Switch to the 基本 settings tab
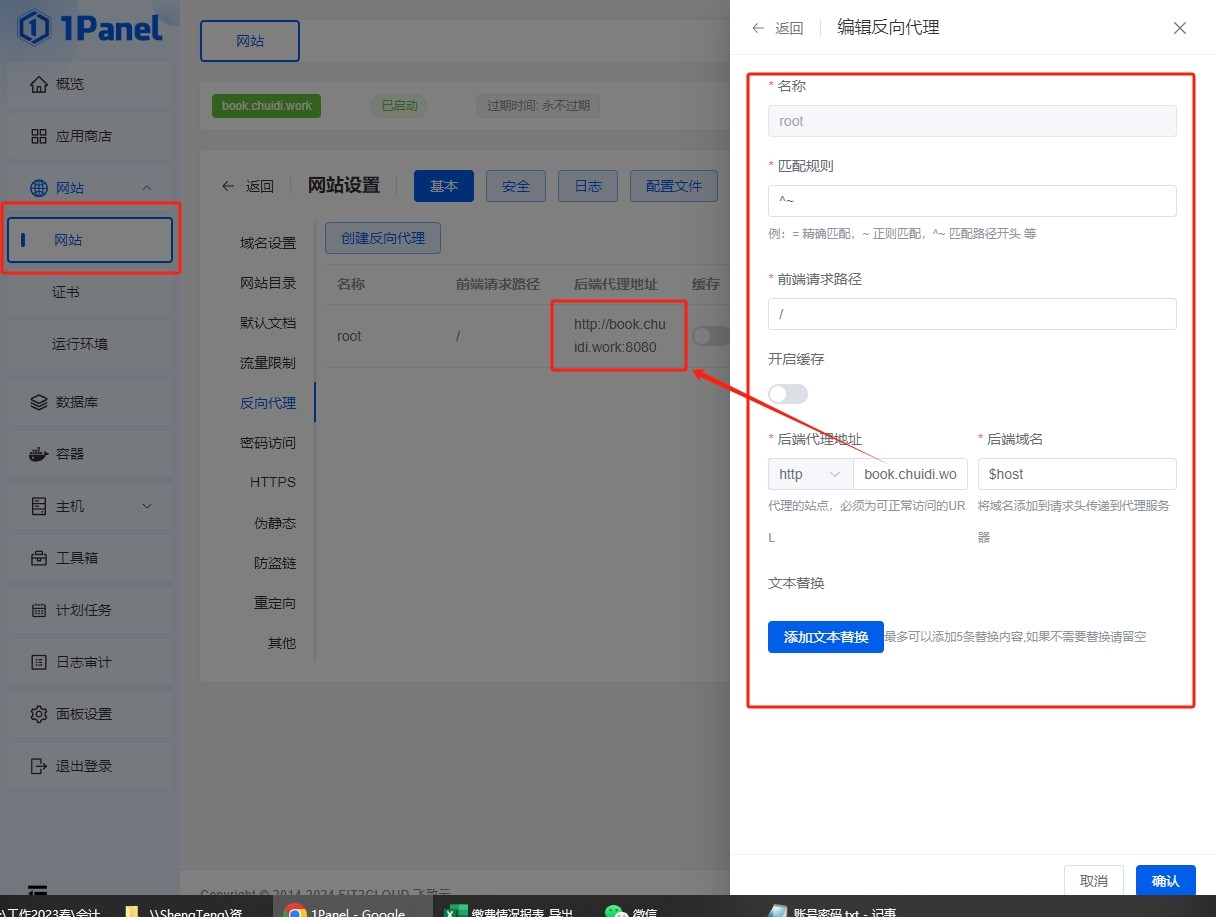Viewport: 1216px width, 917px height. pyautogui.click(x=444, y=186)
